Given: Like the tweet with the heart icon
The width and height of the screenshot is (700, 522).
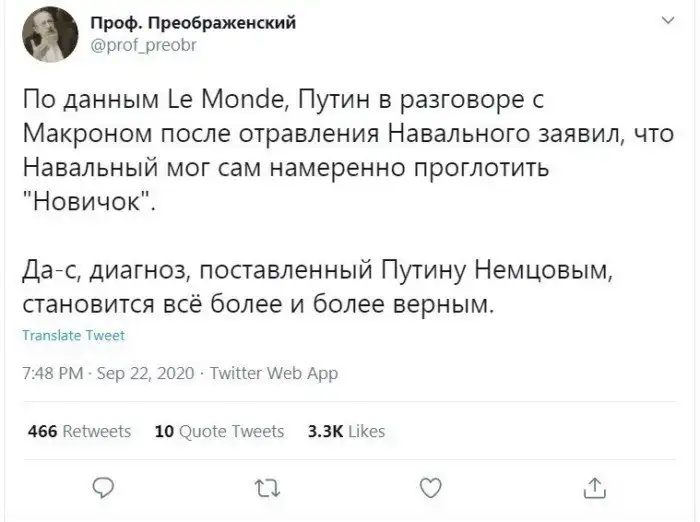Looking at the screenshot, I should pos(430,488).
